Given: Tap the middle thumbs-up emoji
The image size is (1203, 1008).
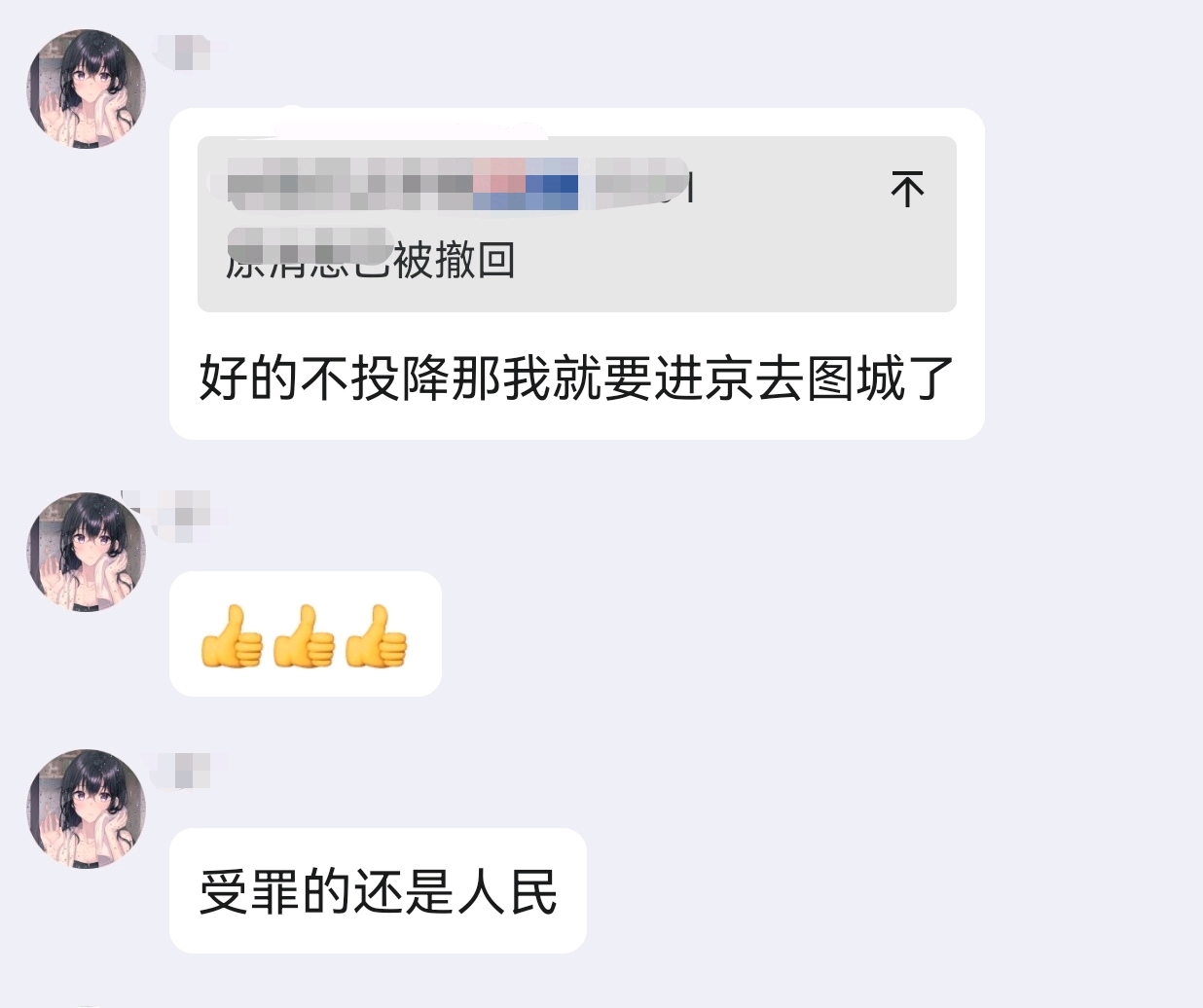Looking at the screenshot, I should pyautogui.click(x=304, y=636).
